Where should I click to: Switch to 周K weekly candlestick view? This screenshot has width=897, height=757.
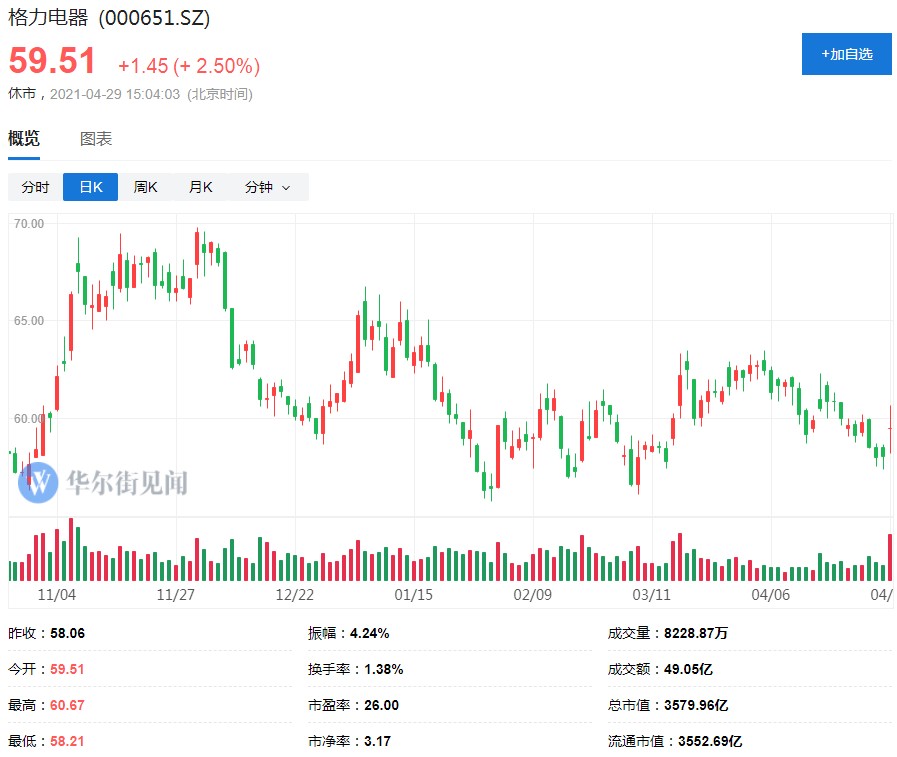coord(145,187)
